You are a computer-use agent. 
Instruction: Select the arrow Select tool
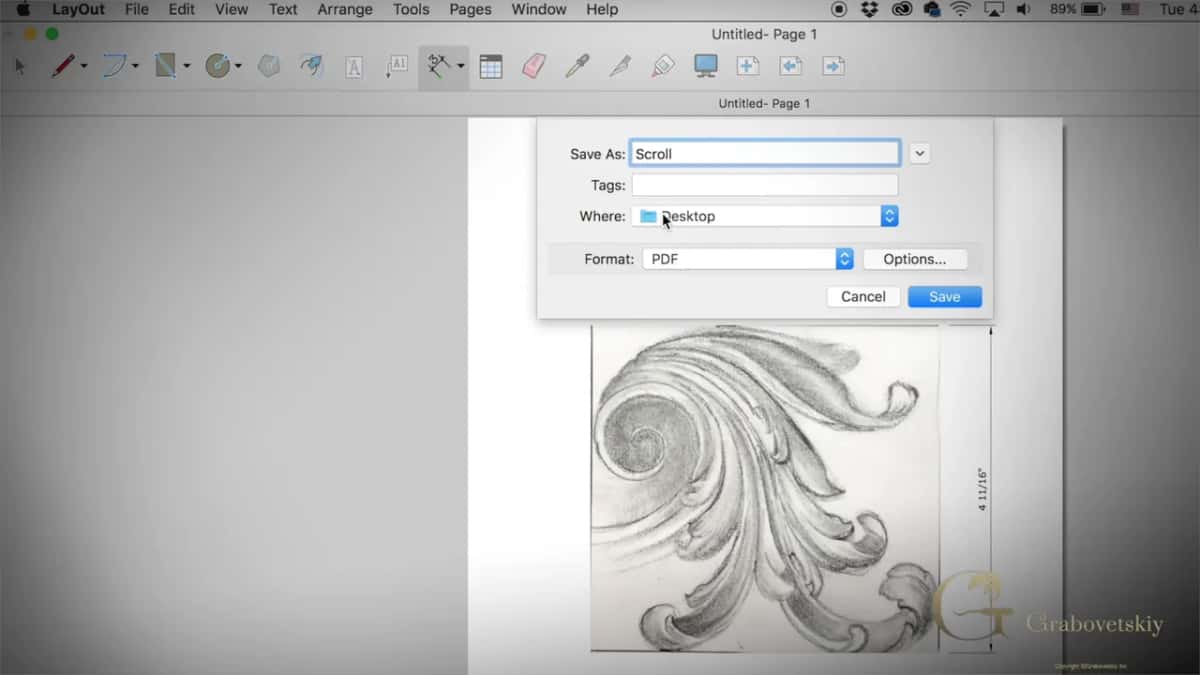[x=19, y=67]
